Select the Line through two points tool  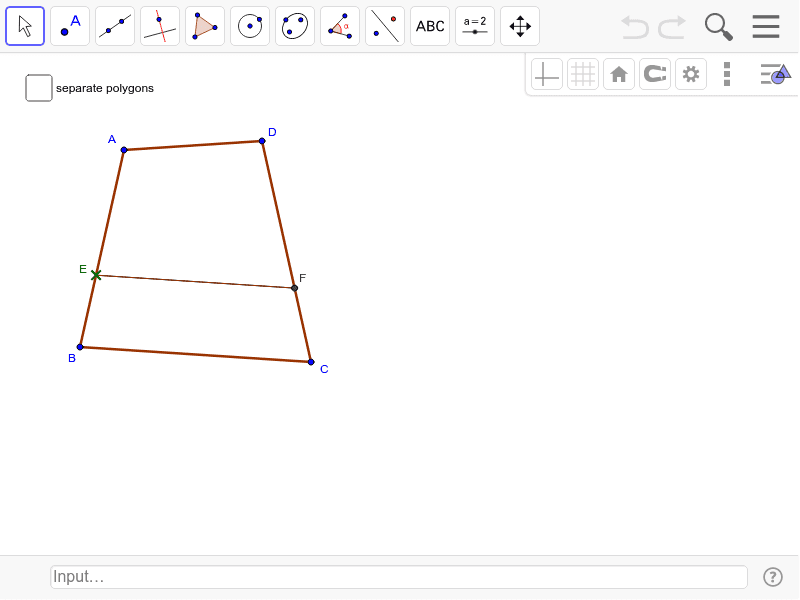click(115, 26)
